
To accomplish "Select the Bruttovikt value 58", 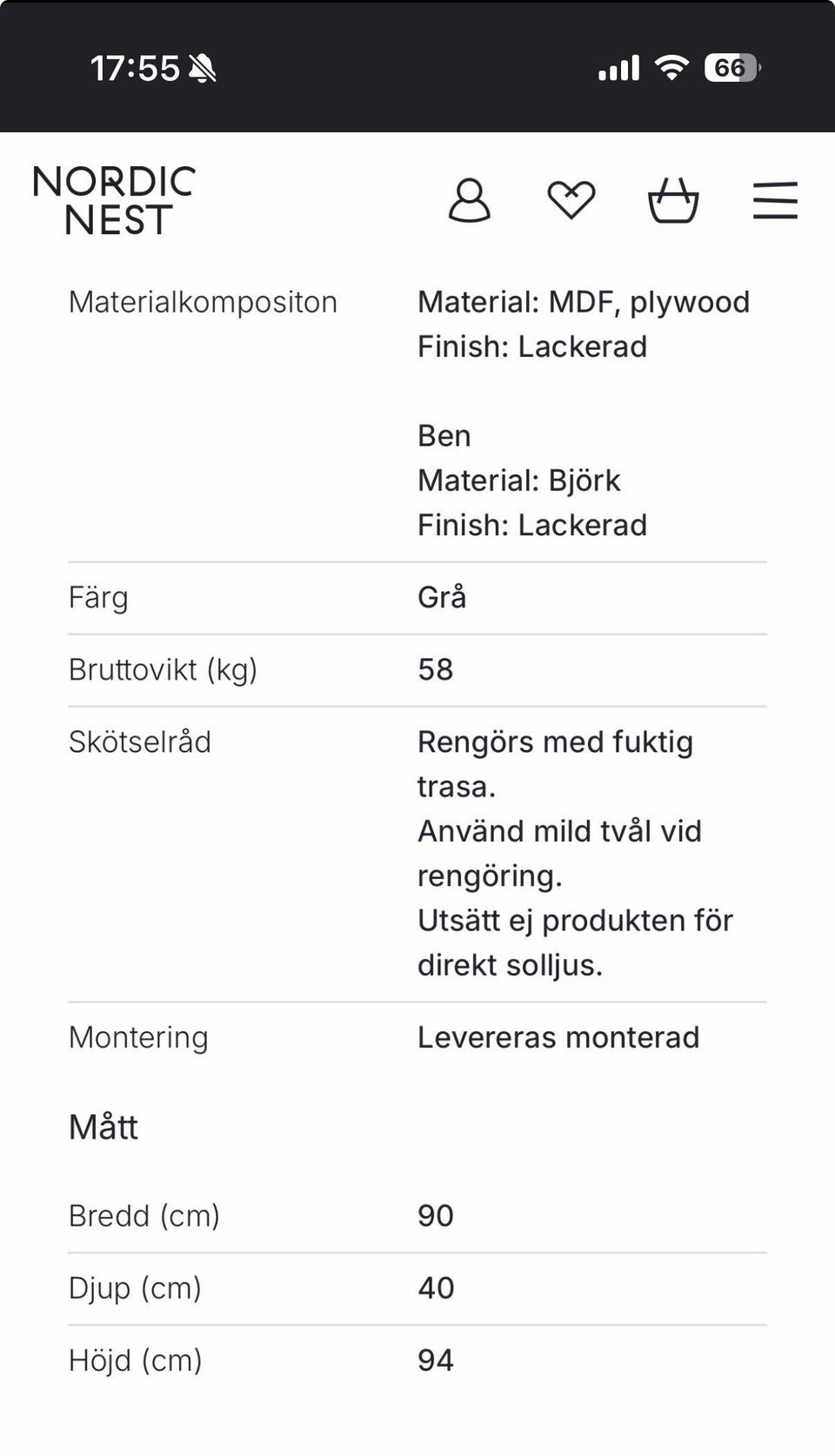I will [436, 669].
